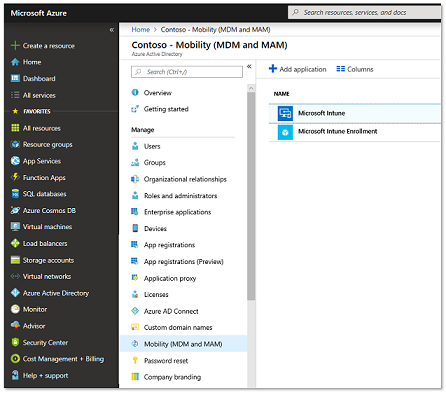Click the blade Search (Ctrl+/) field

(187, 72)
